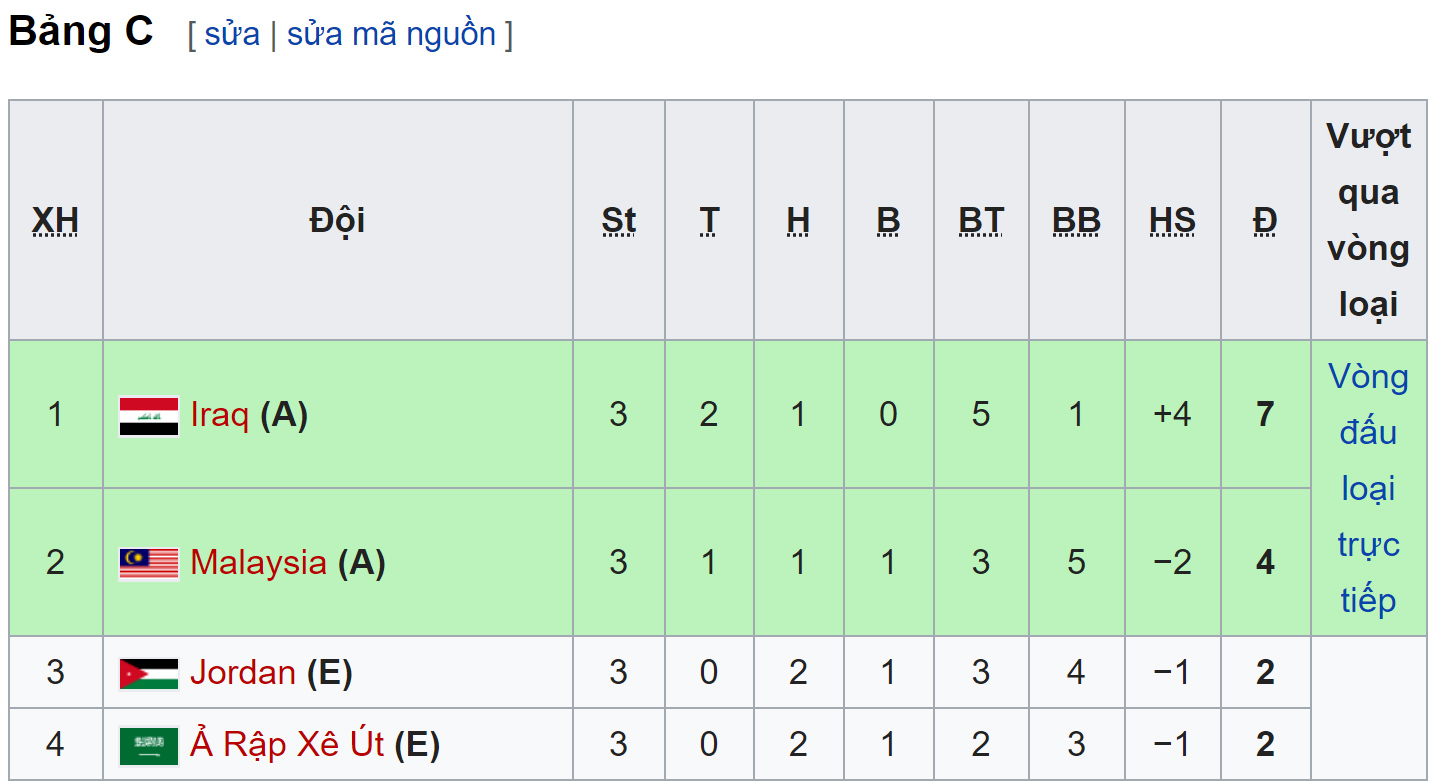Click the BB column header abbreviation
1434x783 pixels.
tap(1076, 220)
